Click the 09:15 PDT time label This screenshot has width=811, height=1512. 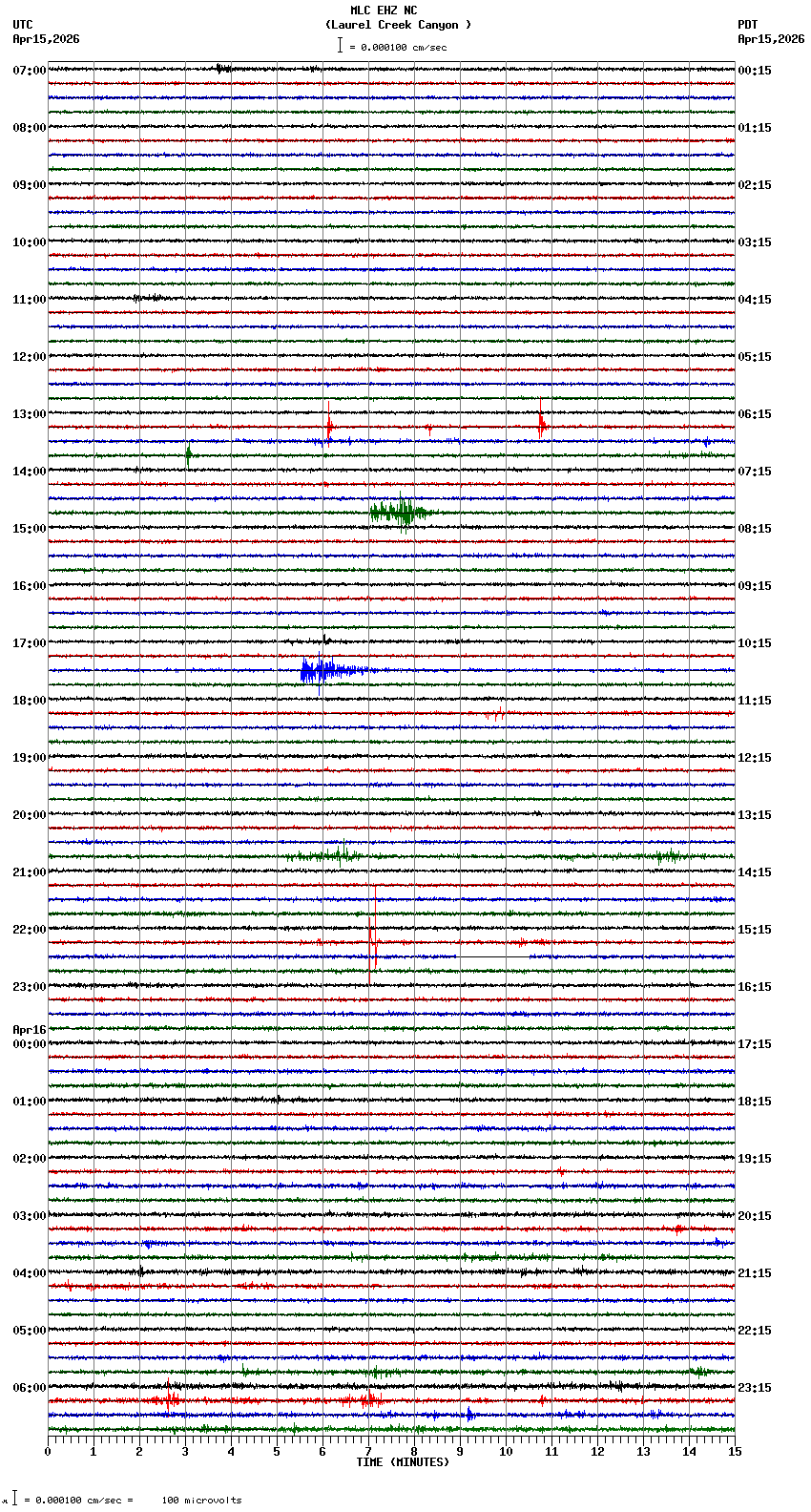(755, 586)
